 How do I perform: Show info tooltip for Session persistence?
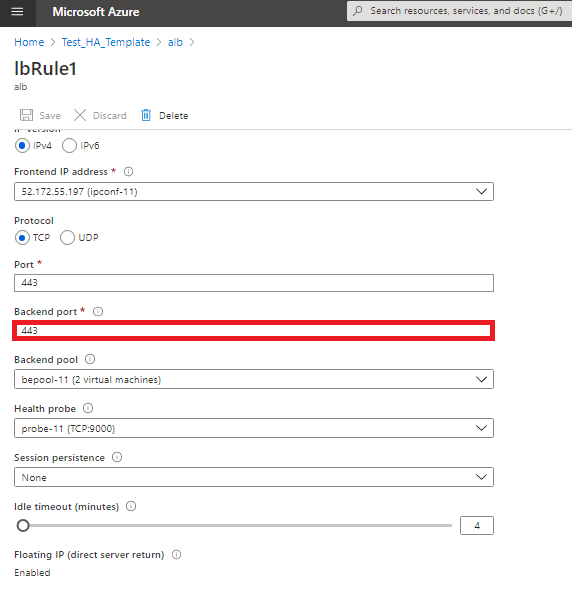pyautogui.click(x=117, y=457)
